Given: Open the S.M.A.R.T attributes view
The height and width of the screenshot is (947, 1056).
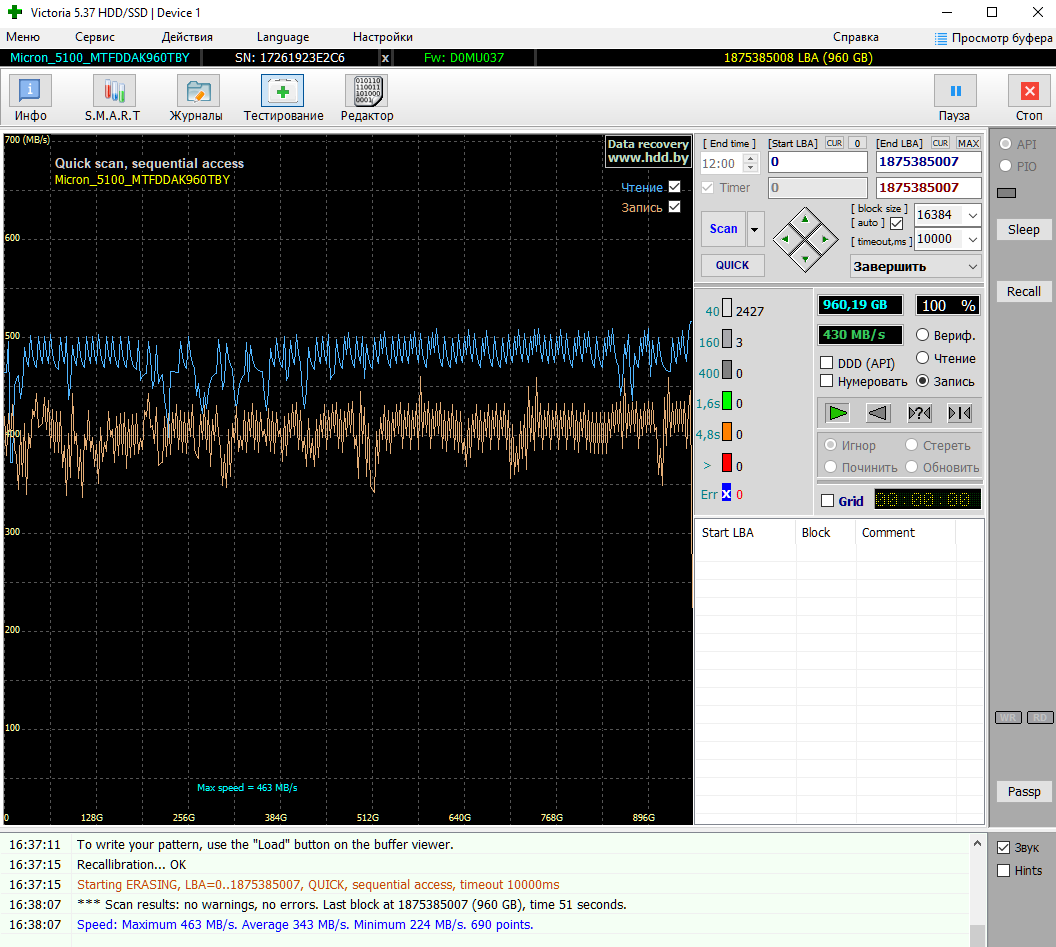Looking at the screenshot, I should coord(113,98).
